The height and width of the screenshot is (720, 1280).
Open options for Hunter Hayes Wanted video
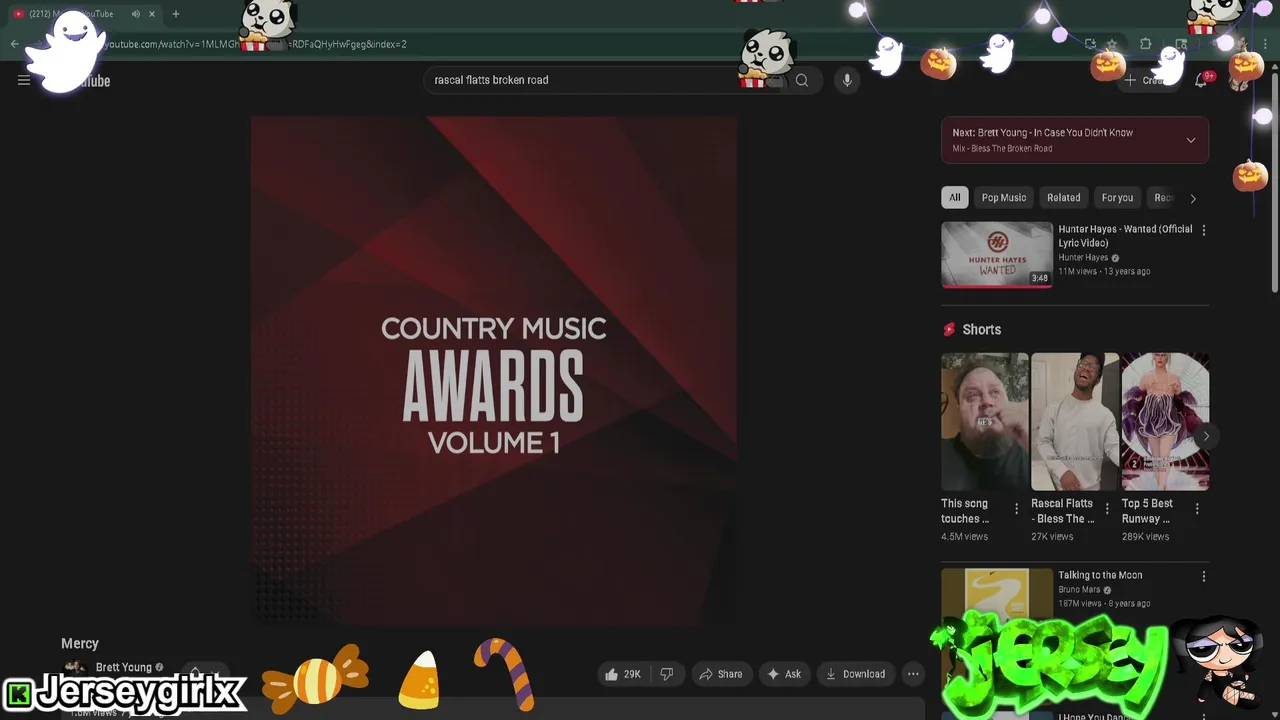point(1204,230)
